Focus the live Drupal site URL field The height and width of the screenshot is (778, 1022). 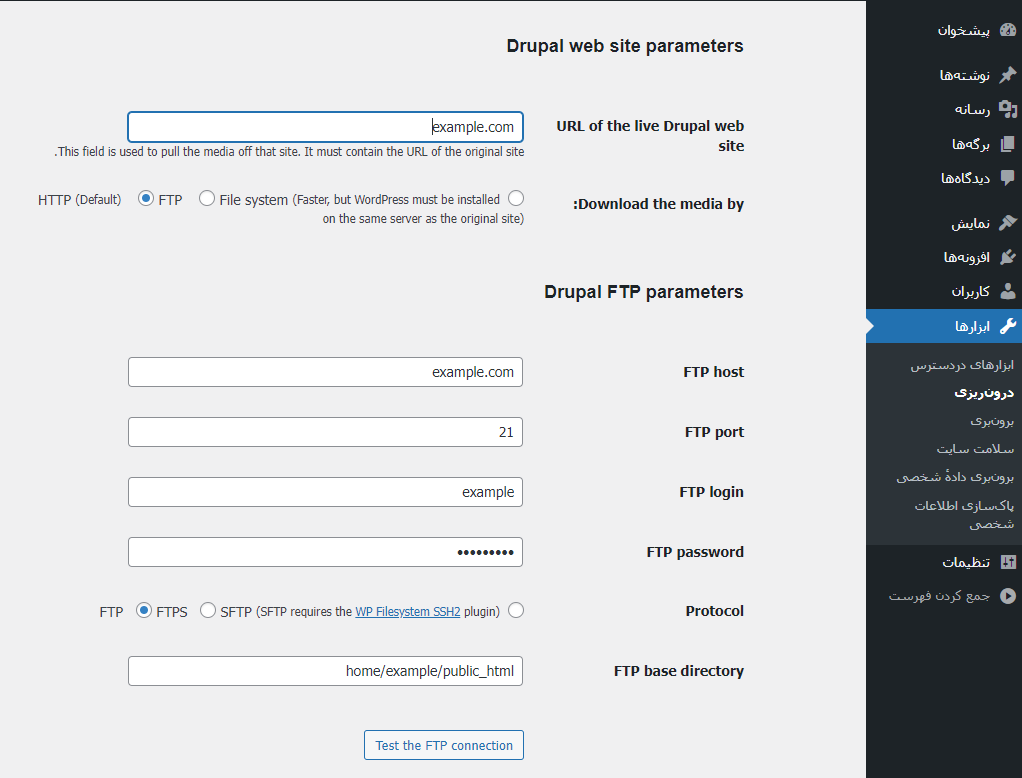(325, 127)
